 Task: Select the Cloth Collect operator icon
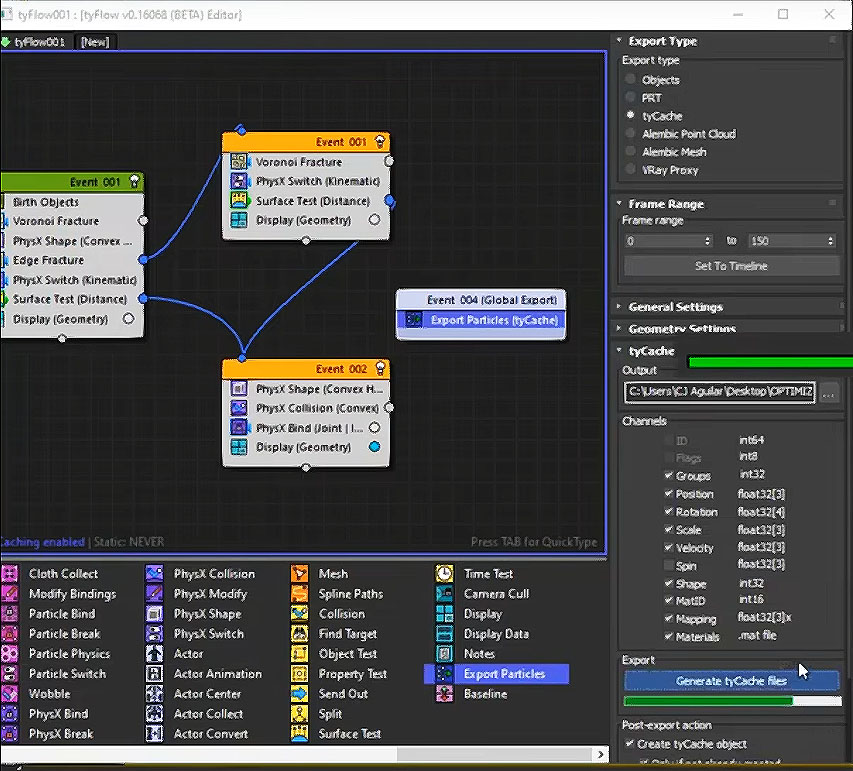pyautogui.click(x=9, y=573)
